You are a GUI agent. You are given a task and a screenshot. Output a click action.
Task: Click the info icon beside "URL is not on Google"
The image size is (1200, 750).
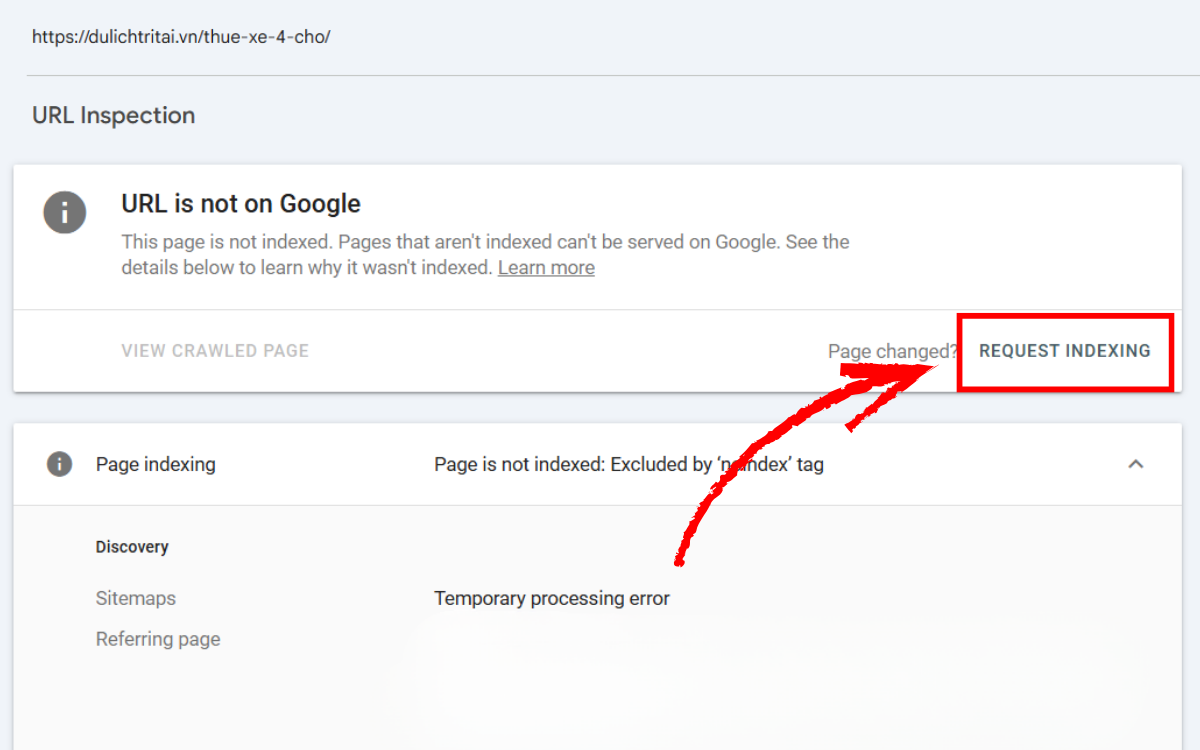pyautogui.click(x=64, y=212)
